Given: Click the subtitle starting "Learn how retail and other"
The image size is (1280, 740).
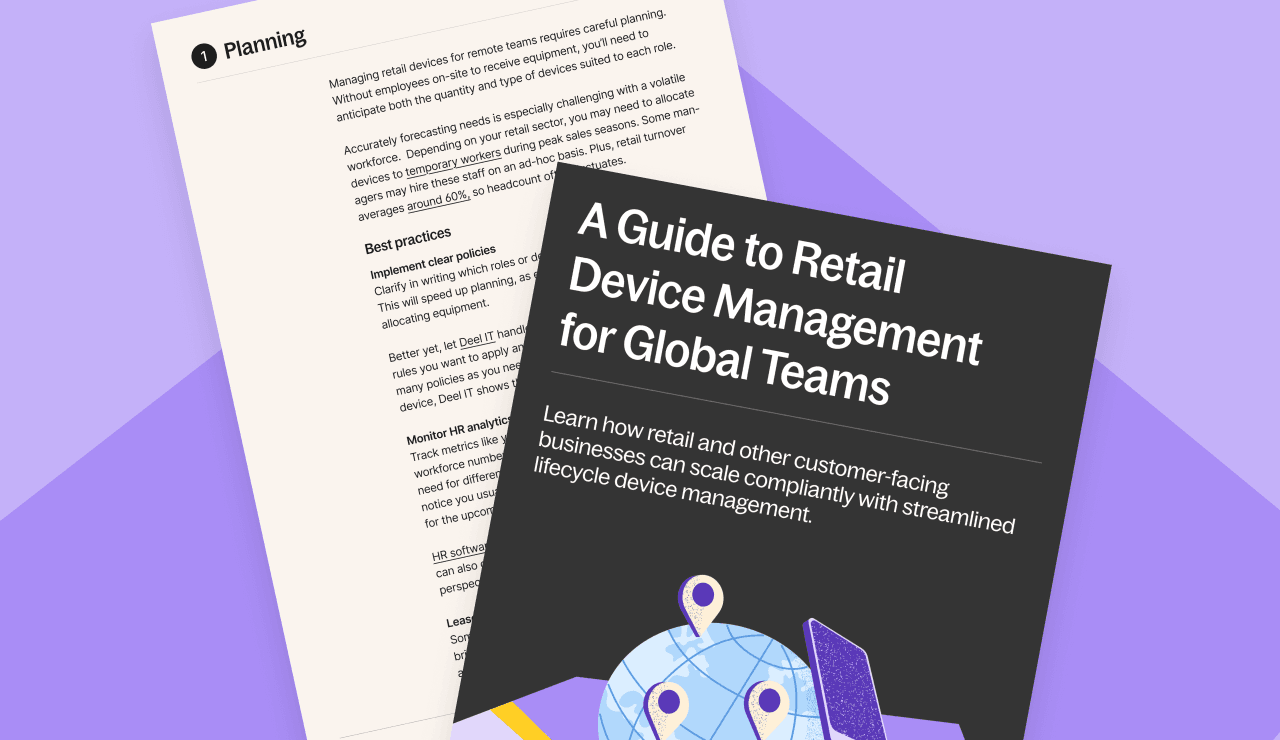Looking at the screenshot, I should (x=775, y=467).
